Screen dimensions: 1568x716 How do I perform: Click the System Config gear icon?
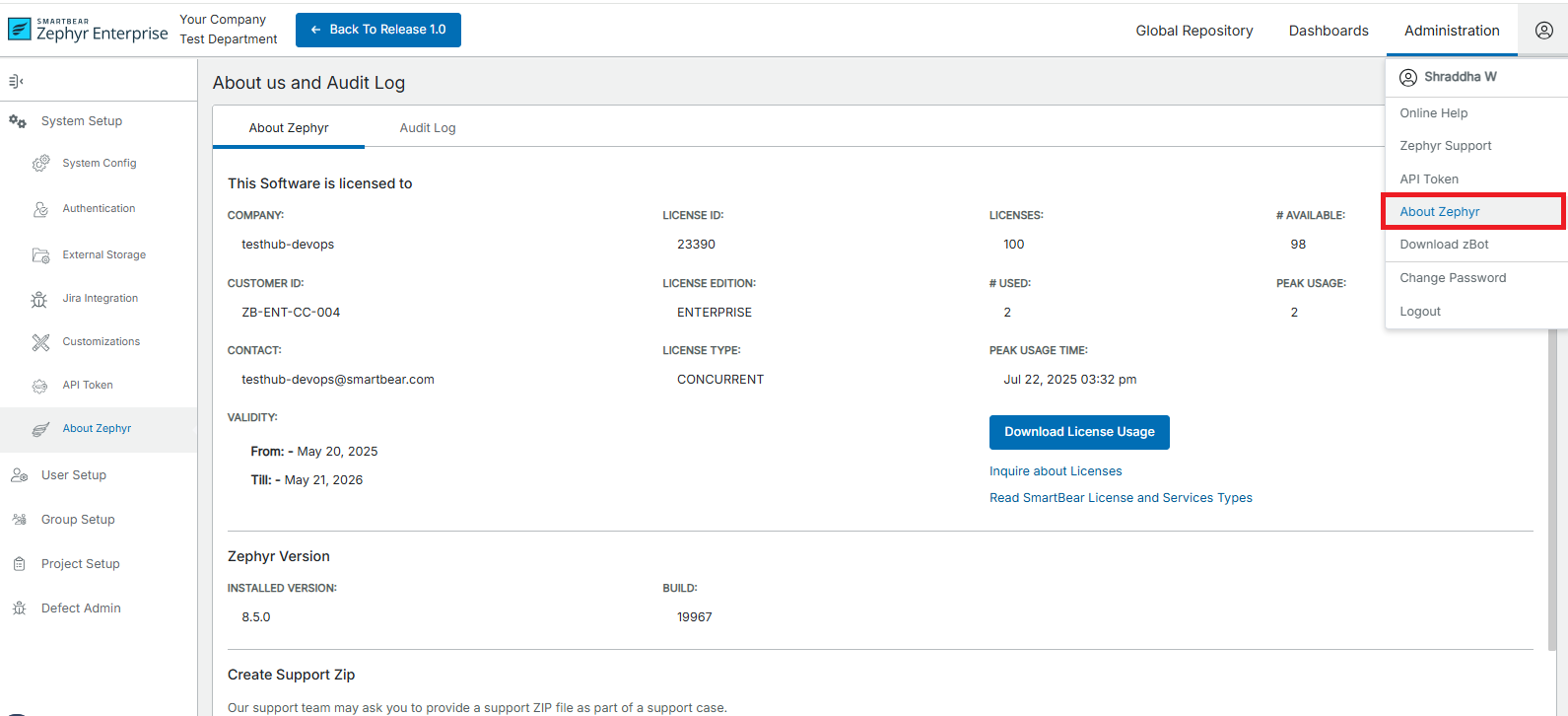[x=40, y=164]
